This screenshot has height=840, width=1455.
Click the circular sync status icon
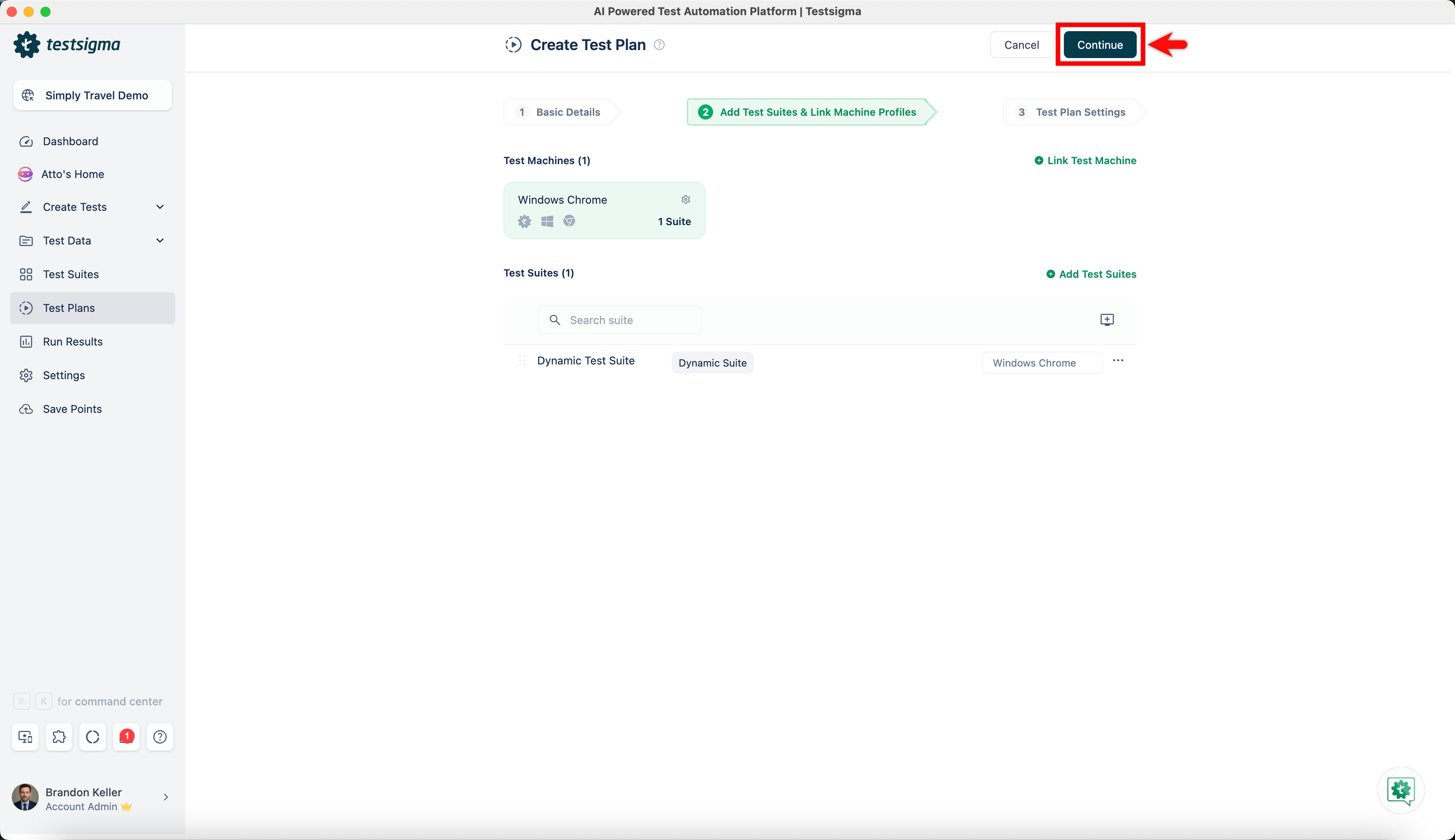pos(92,737)
